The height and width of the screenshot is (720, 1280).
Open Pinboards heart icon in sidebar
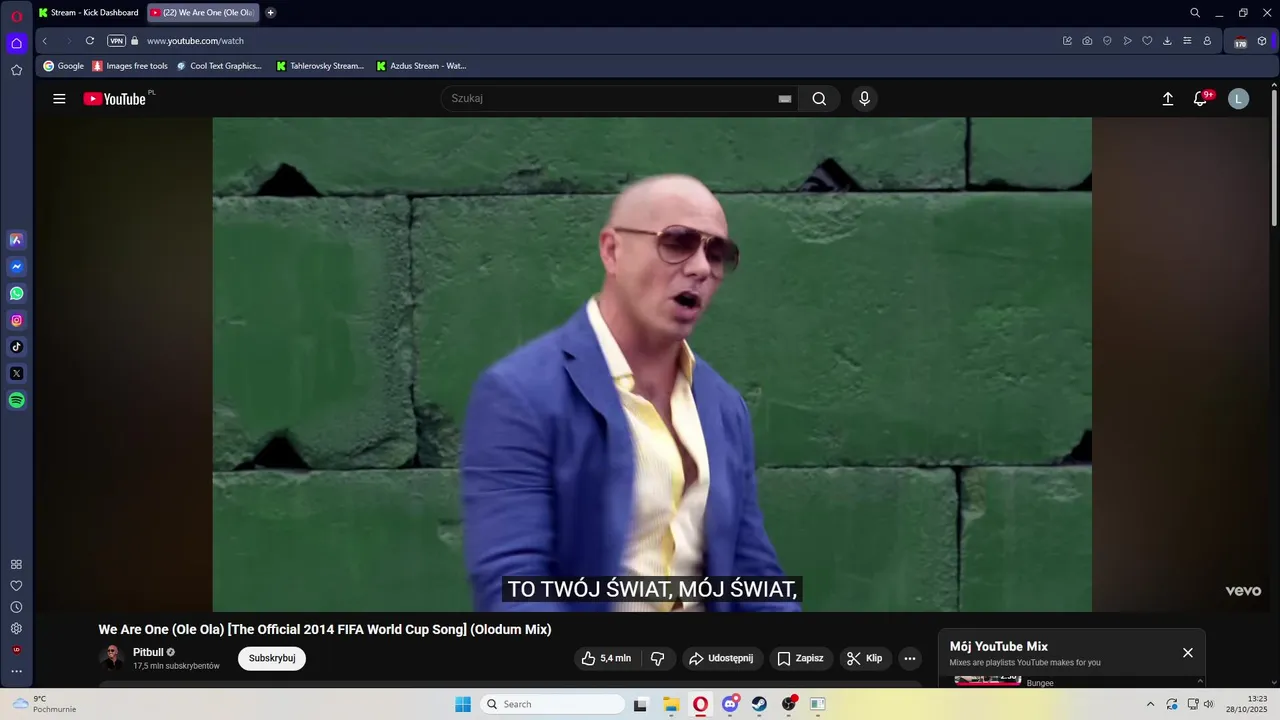pos(16,586)
